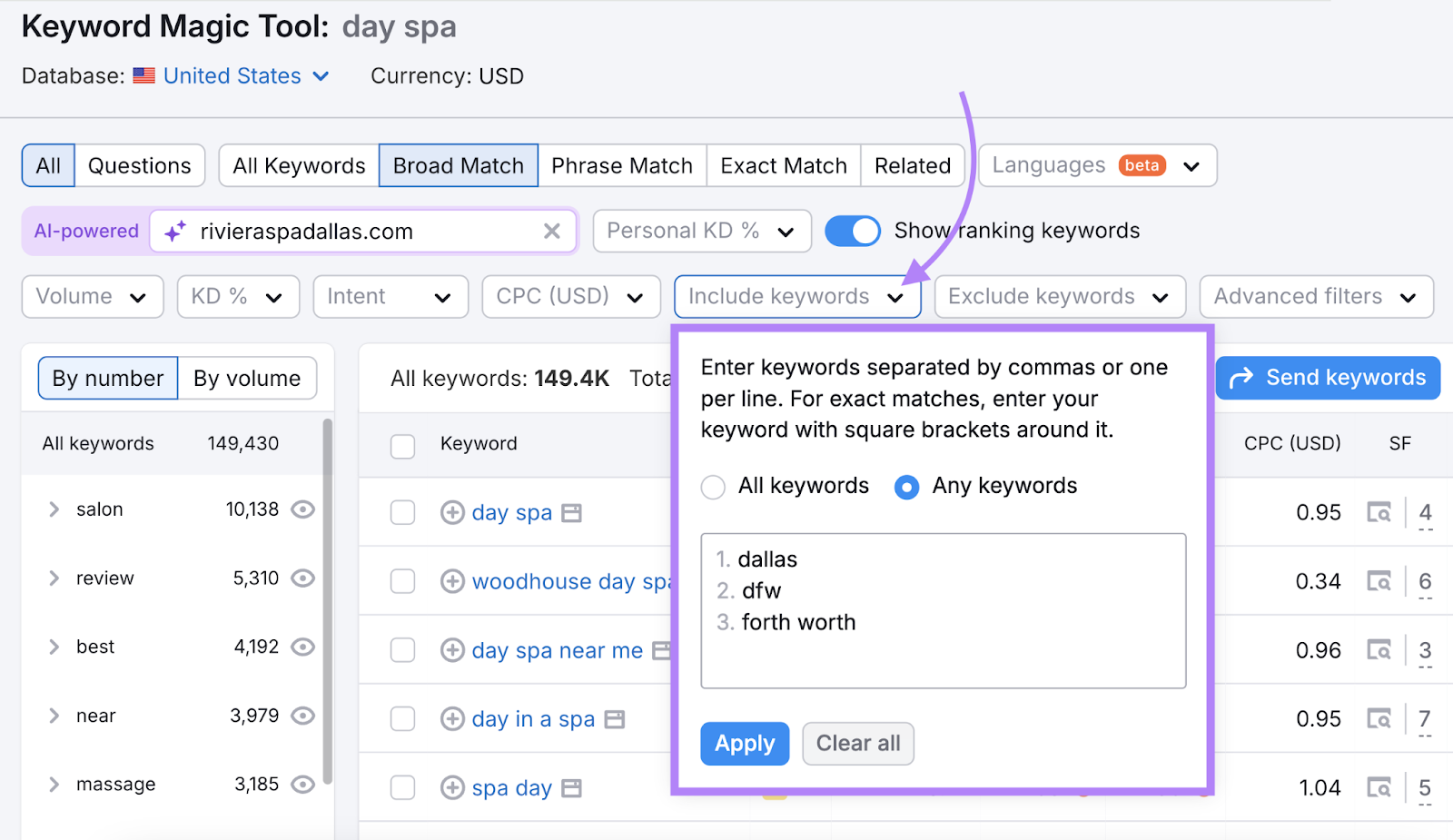Click the plus icon beside "day in a spa"
1453x840 pixels.
[x=452, y=718]
